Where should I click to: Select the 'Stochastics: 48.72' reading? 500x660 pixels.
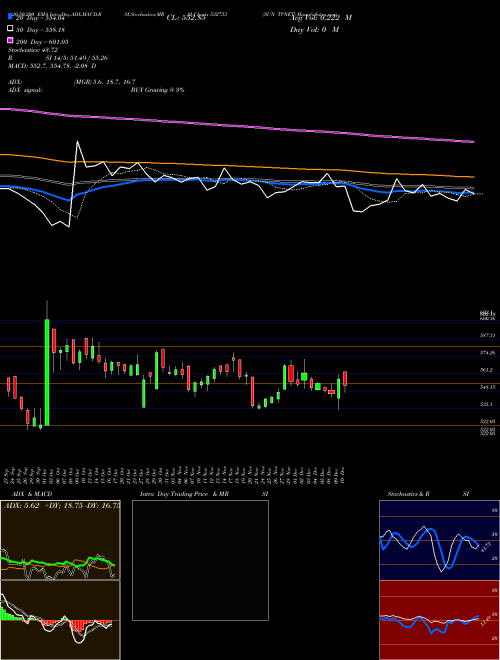click(x=33, y=50)
